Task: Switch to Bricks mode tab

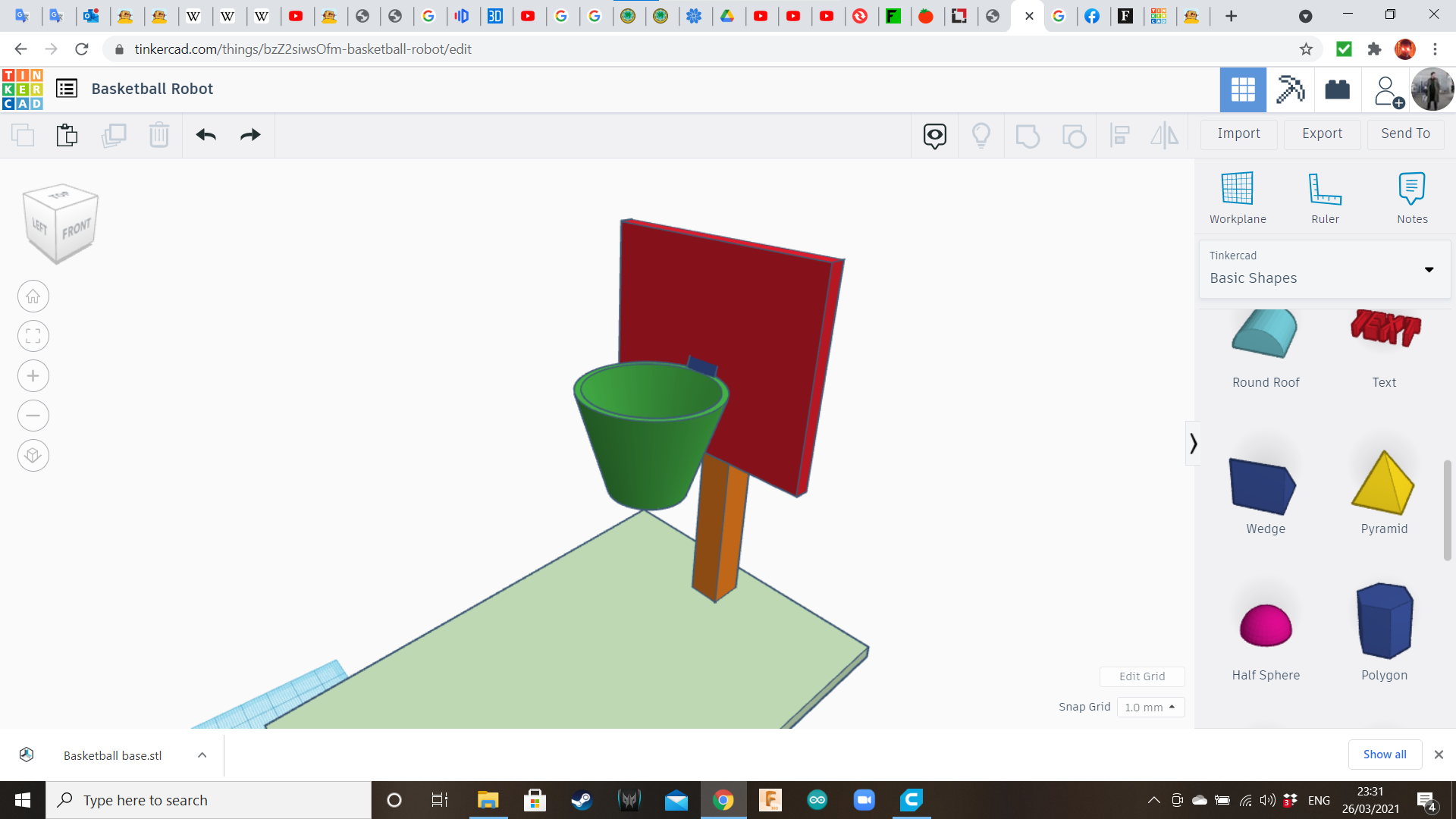Action: point(1337,89)
